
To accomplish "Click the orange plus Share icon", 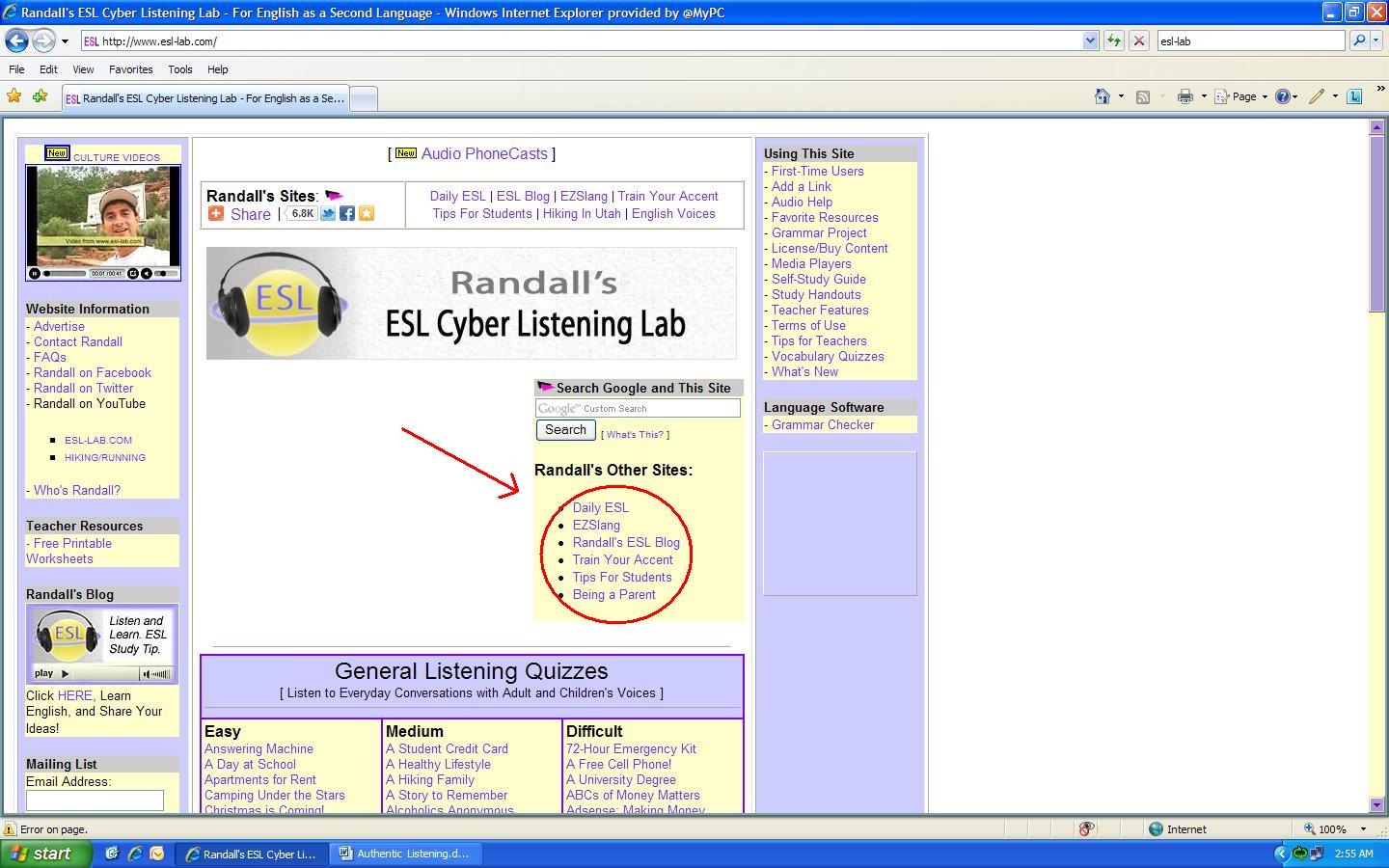I will pos(216,213).
